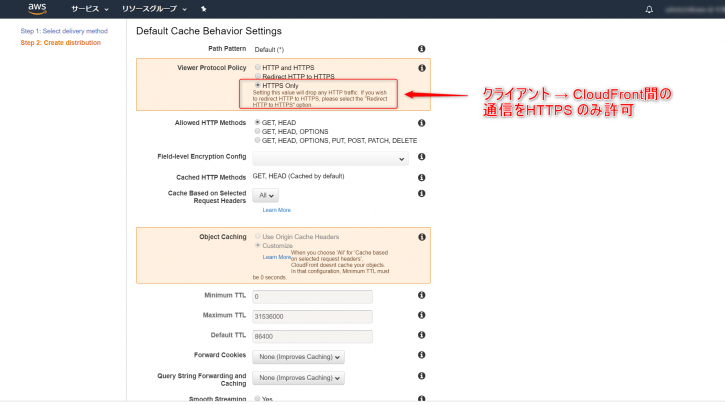This screenshot has width=725, height=405.
Task: Open Field-level Encryption Config dropdown
Action: [330, 159]
